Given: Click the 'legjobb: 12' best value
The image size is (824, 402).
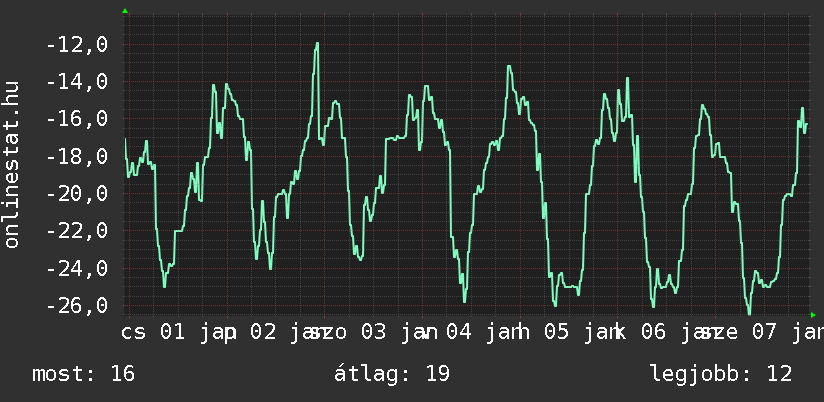Looking at the screenshot, I should (x=720, y=374).
